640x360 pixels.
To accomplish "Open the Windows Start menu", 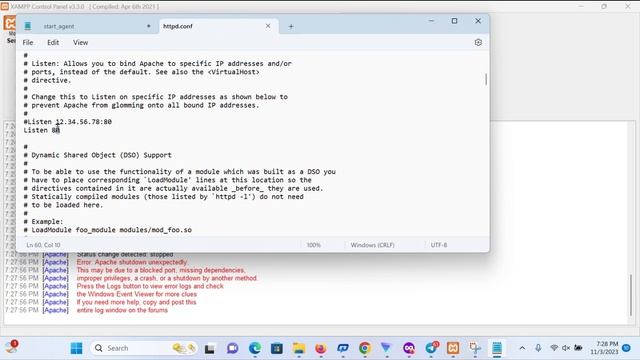I will 76,348.
